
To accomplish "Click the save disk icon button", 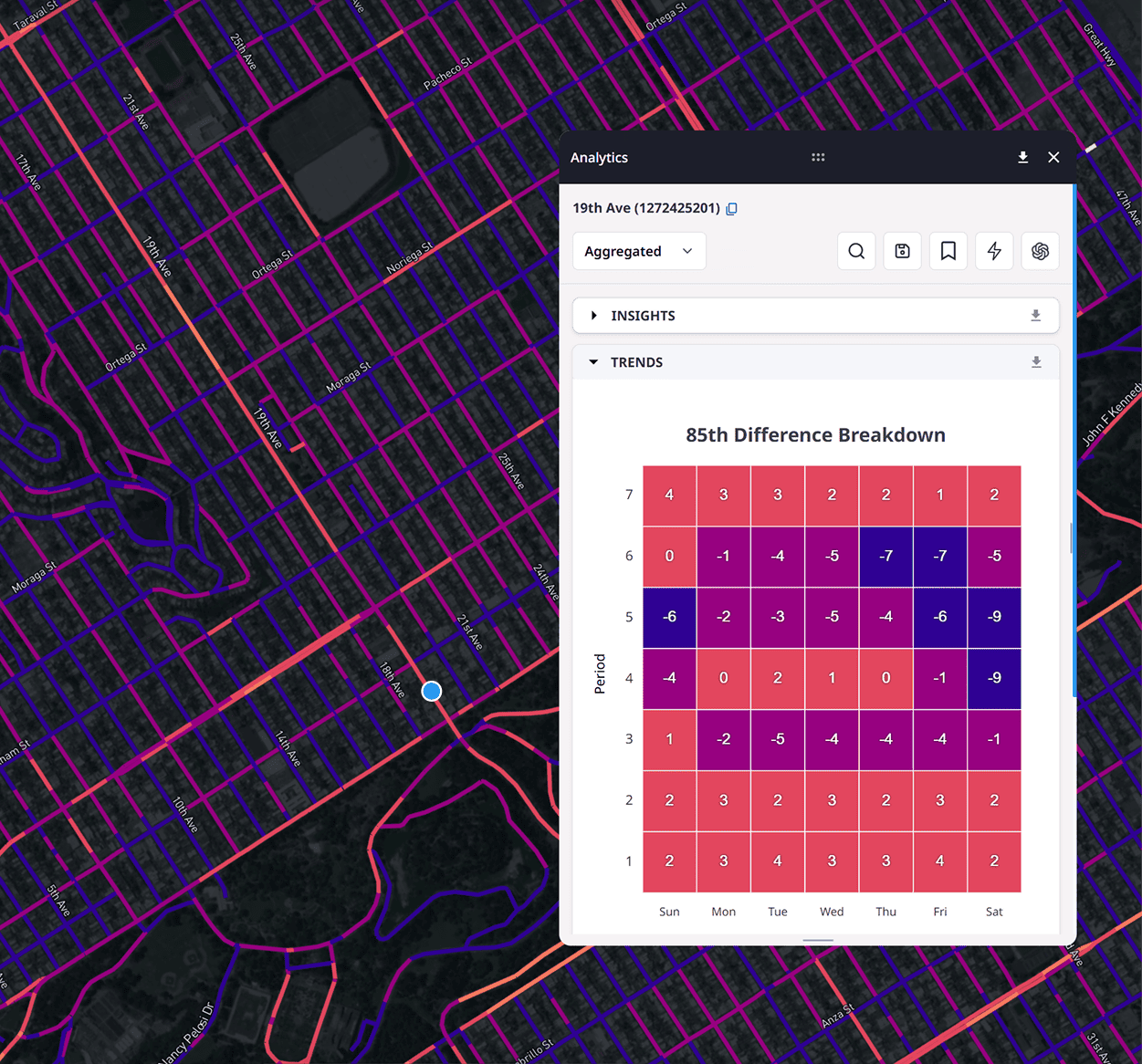I will click(902, 251).
